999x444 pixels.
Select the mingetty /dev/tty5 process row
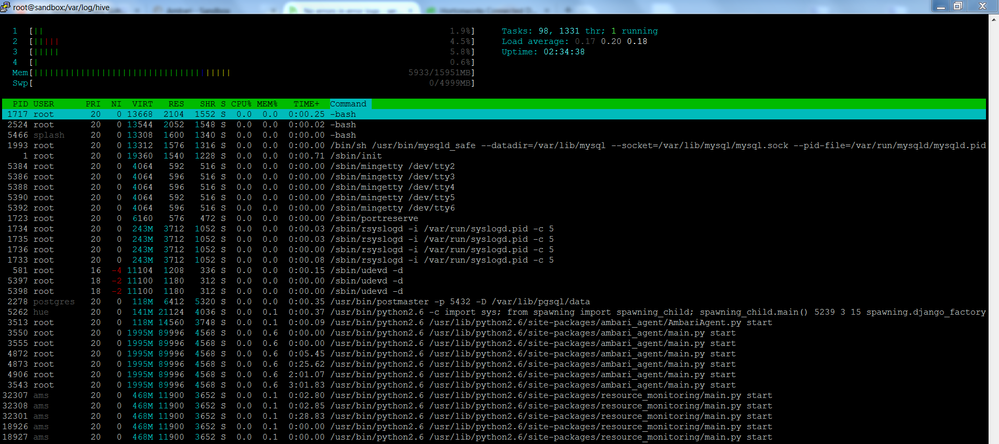click(x=494, y=197)
